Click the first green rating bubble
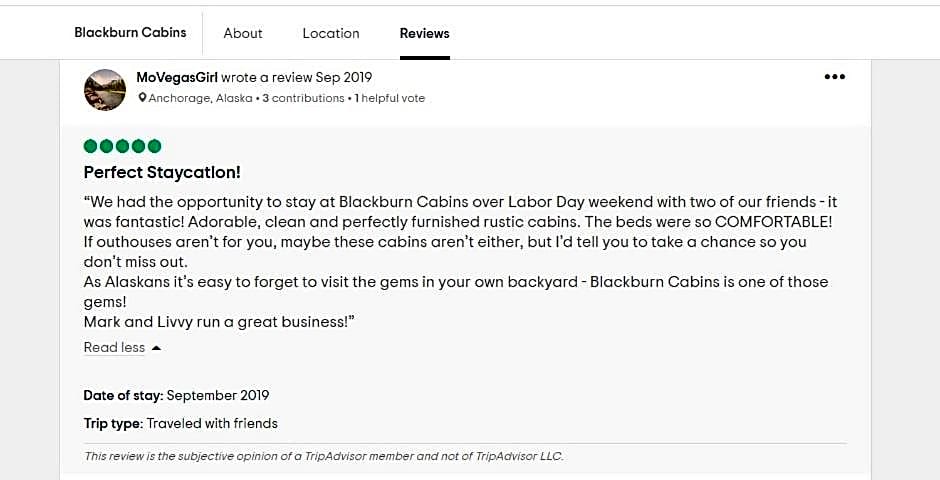 coord(91,146)
